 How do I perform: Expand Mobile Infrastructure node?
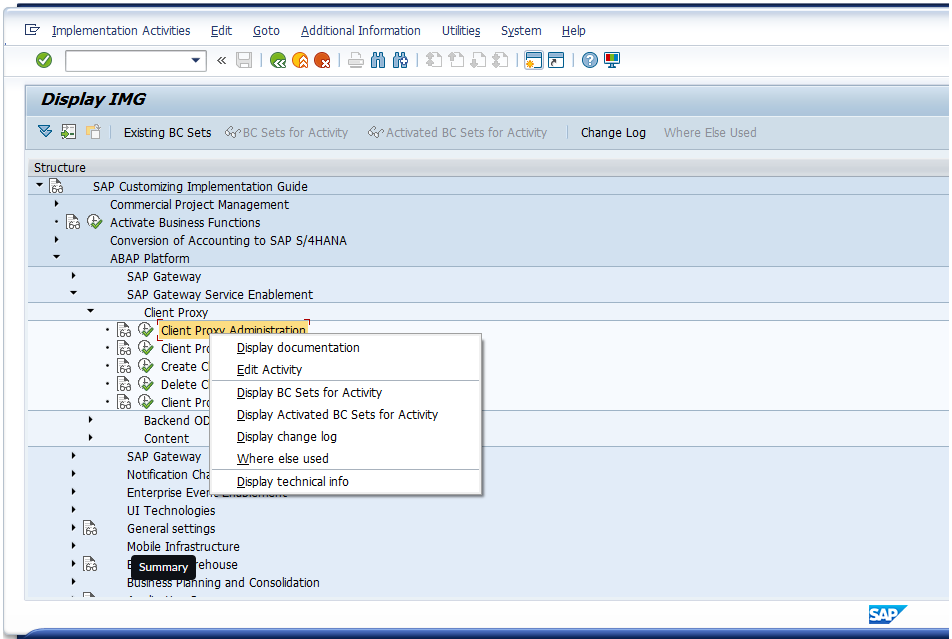pyautogui.click(x=73, y=545)
